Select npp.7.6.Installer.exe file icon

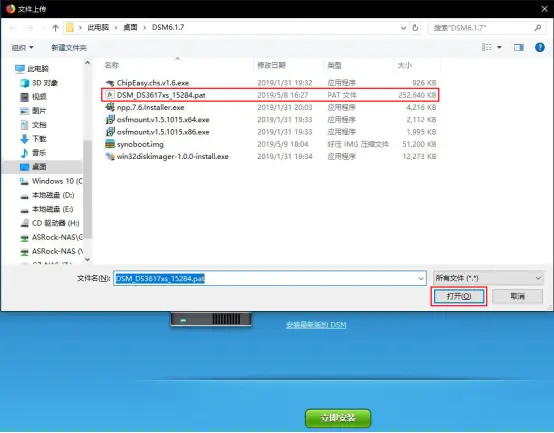(110, 107)
